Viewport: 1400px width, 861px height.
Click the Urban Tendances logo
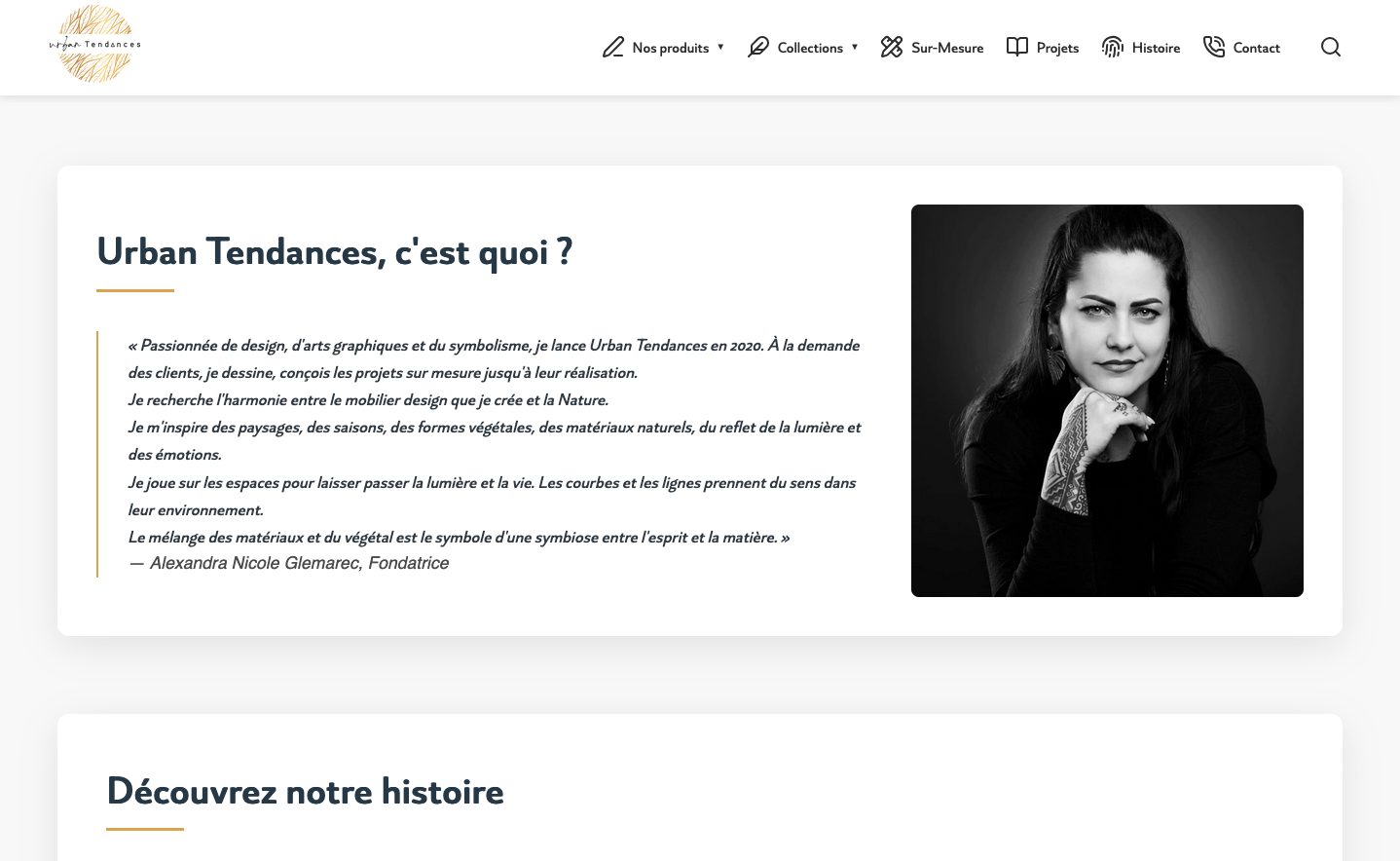click(92, 45)
